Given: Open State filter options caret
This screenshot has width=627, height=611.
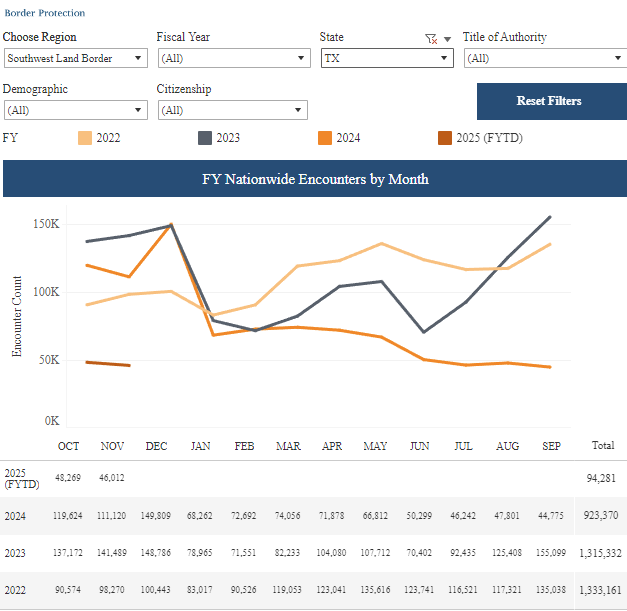Looking at the screenshot, I should pyautogui.click(x=447, y=39).
